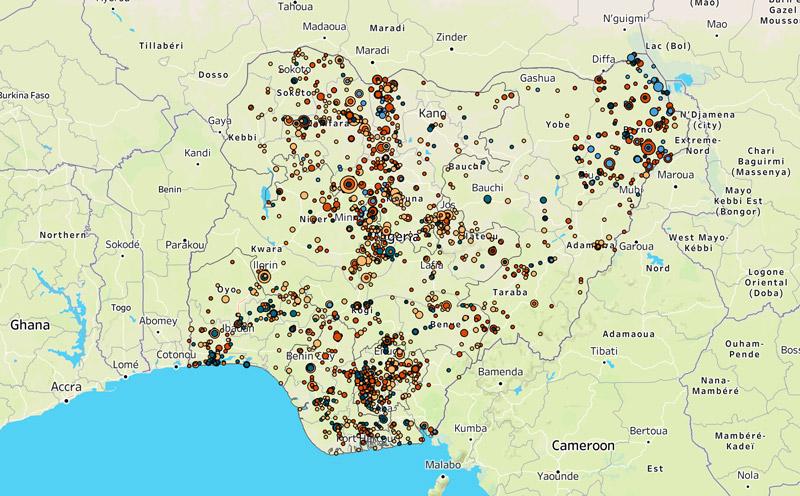
Task: Click the Lomé city label
Action: tap(128, 364)
